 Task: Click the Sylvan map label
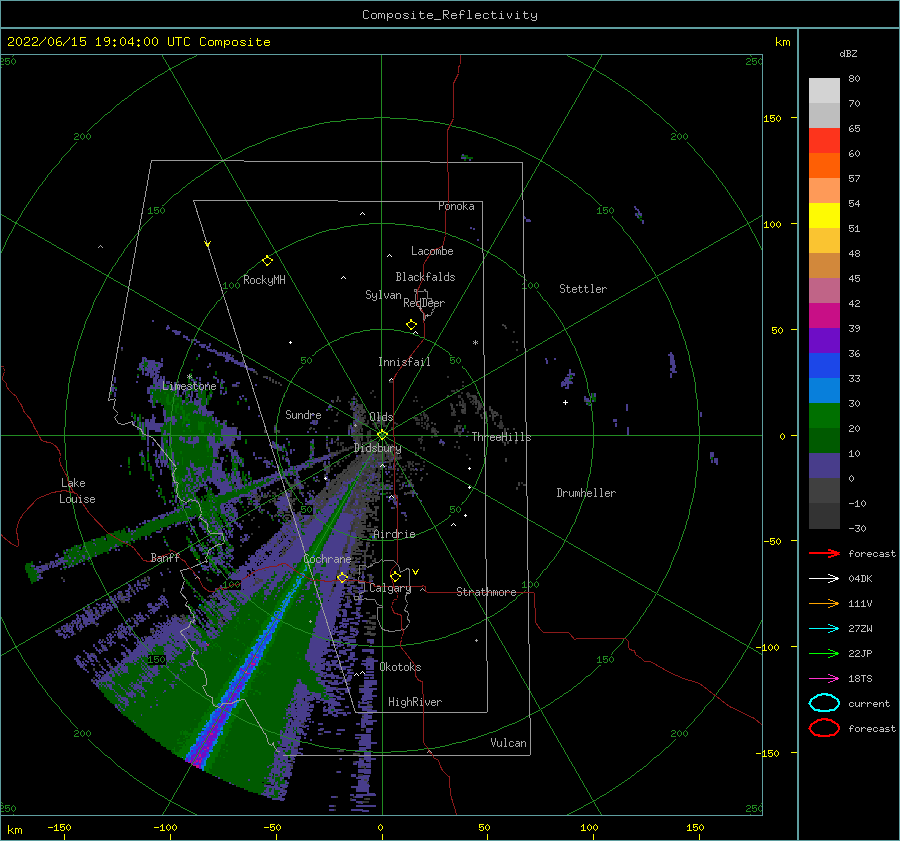coord(383,295)
